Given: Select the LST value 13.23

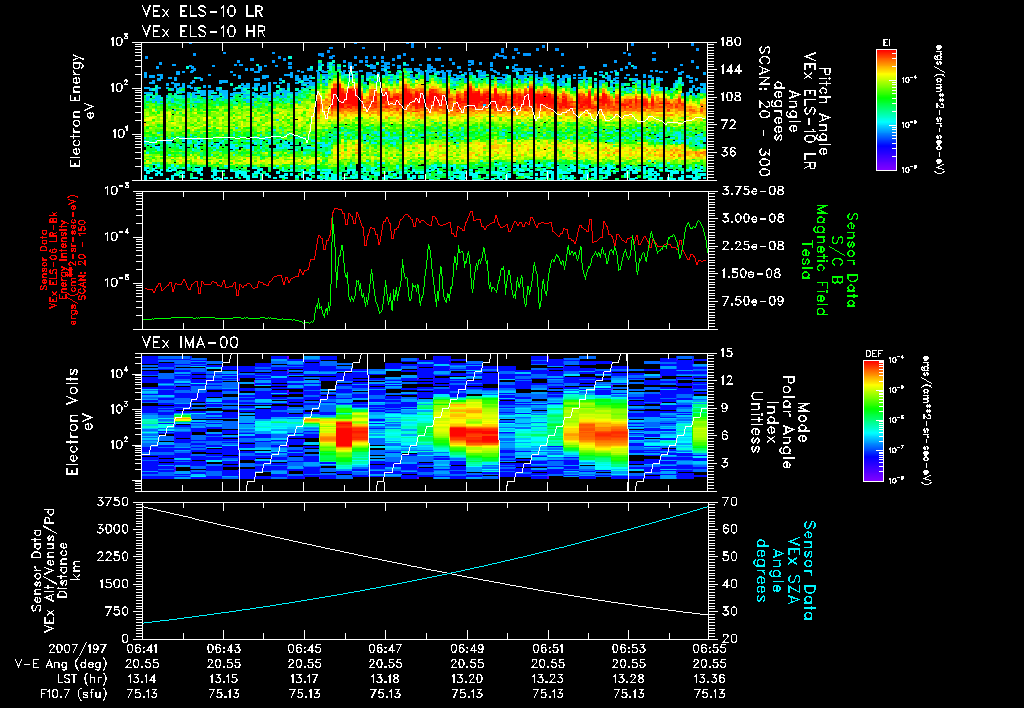Looking at the screenshot, I should coord(547,679).
